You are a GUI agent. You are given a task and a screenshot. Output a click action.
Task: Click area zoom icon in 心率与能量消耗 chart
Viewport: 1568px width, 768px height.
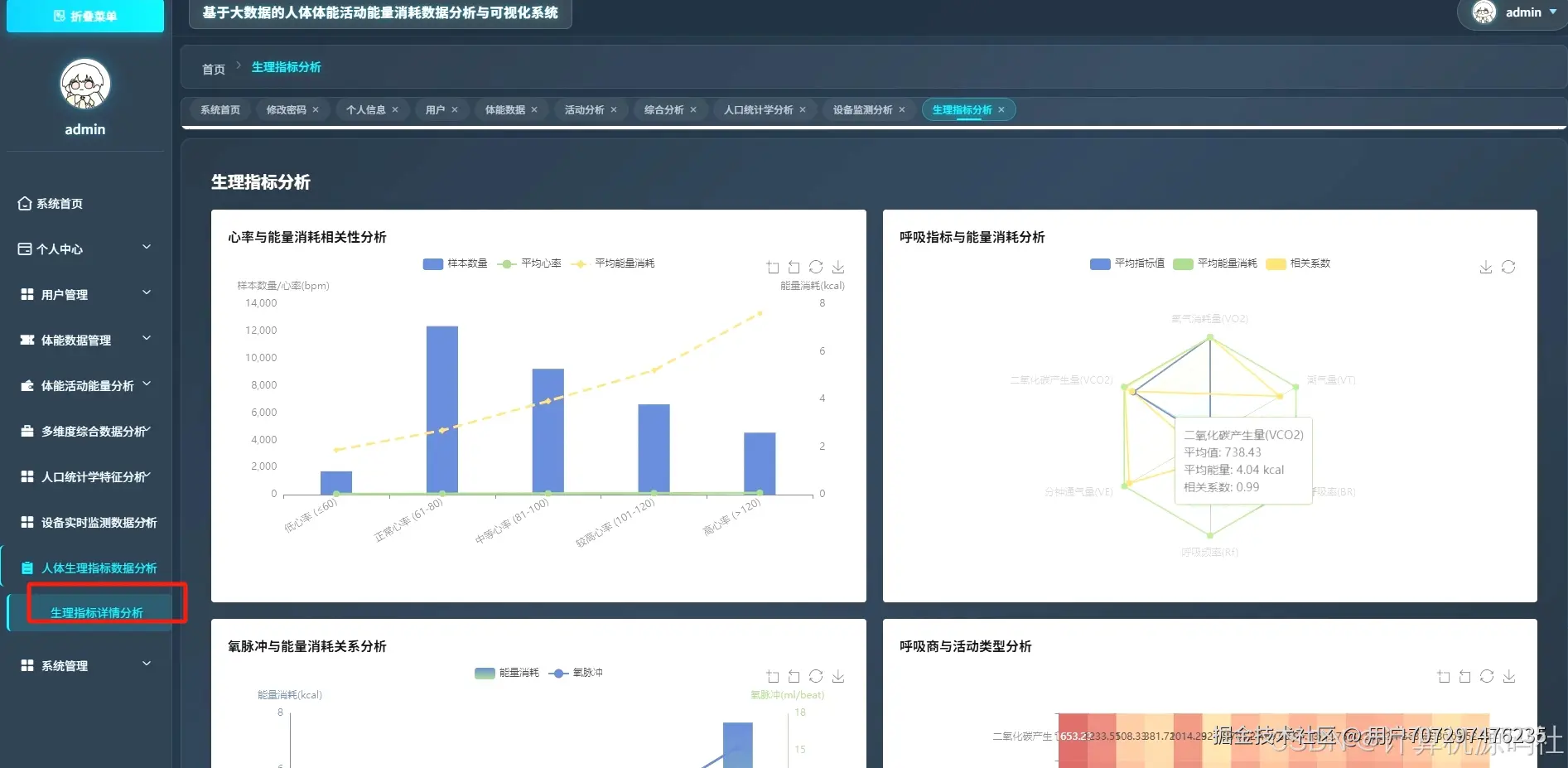point(773,267)
